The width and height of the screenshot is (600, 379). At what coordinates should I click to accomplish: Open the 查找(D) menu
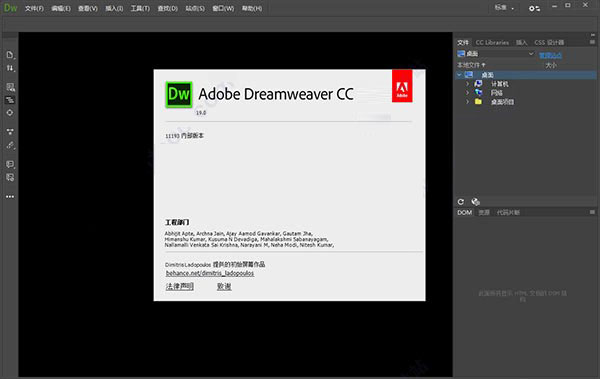point(168,8)
